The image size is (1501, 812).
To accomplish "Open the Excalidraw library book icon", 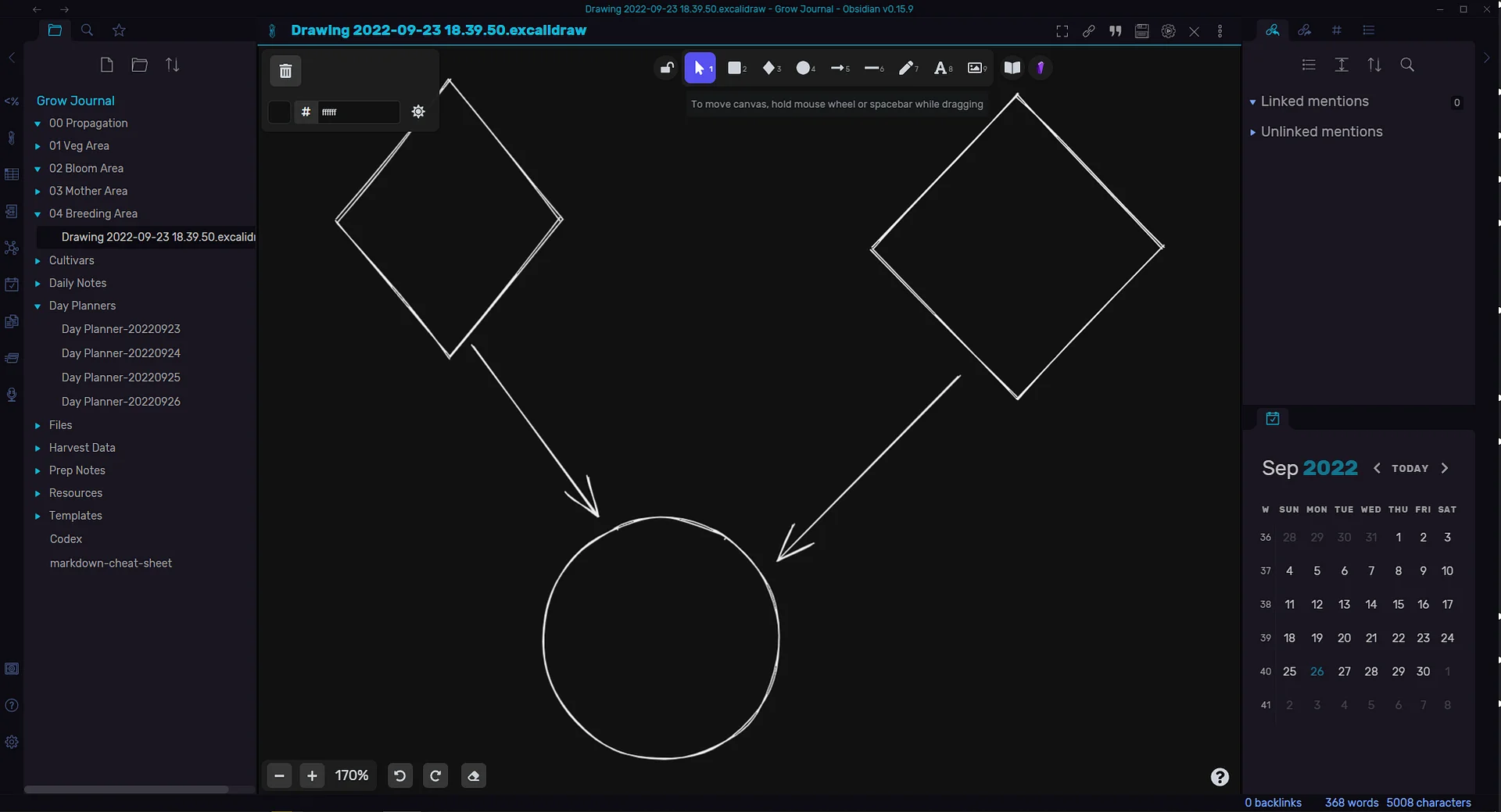I will coord(1012,68).
